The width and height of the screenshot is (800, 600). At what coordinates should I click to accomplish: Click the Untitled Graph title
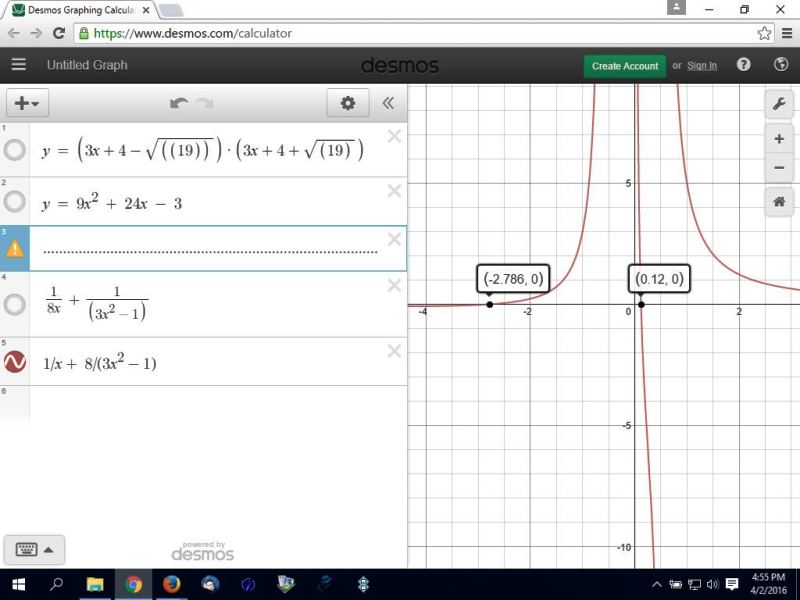pos(87,65)
